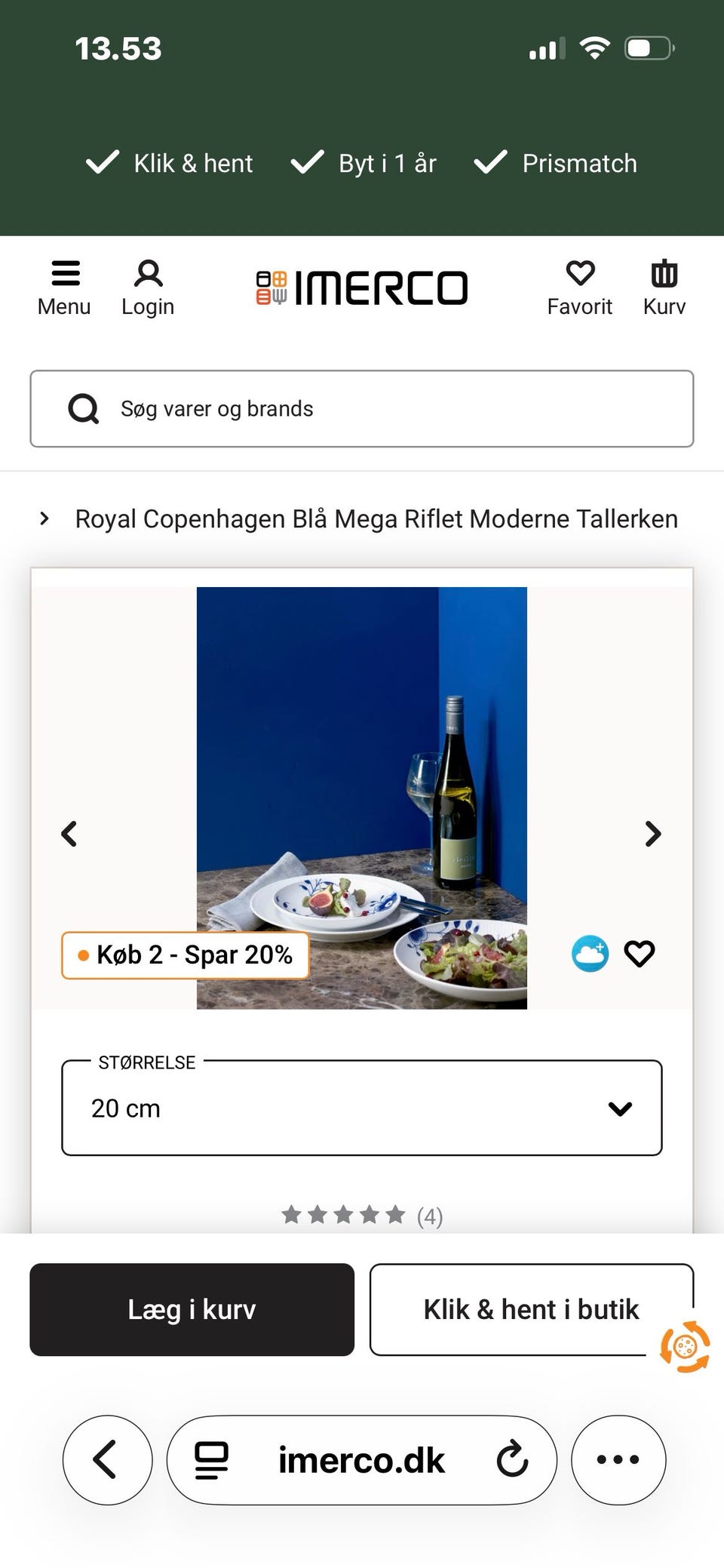The height and width of the screenshot is (1568, 724).
Task: Open the Royal Copenhagen breadcrumb link
Action: click(x=376, y=519)
